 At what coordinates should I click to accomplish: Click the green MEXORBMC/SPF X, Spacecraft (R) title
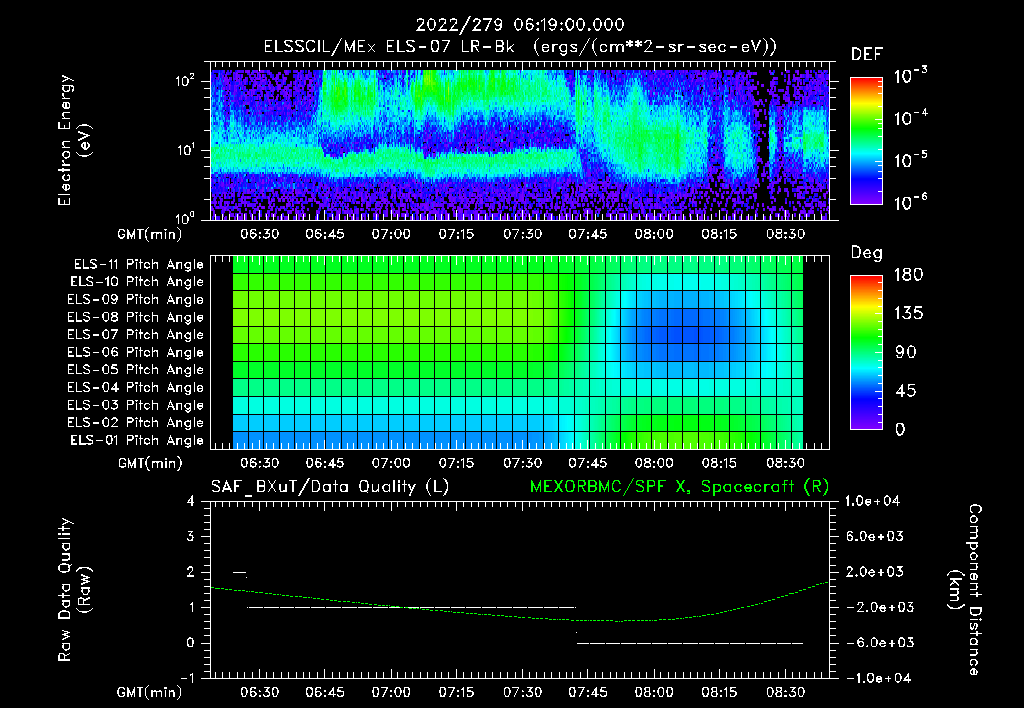(679, 487)
